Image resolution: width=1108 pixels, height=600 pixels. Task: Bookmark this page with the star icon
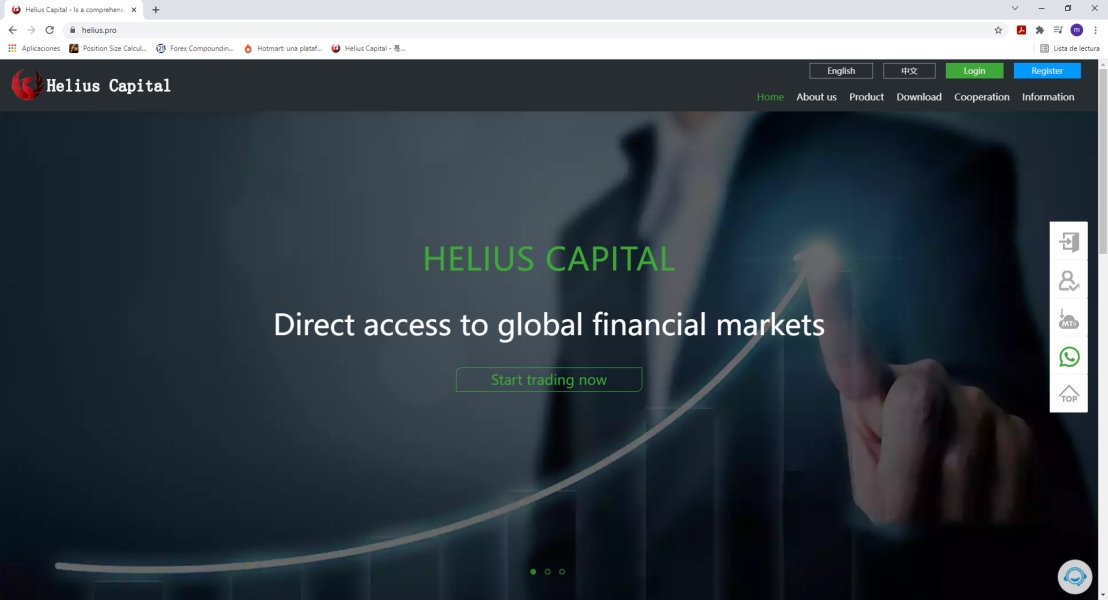[x=998, y=30]
